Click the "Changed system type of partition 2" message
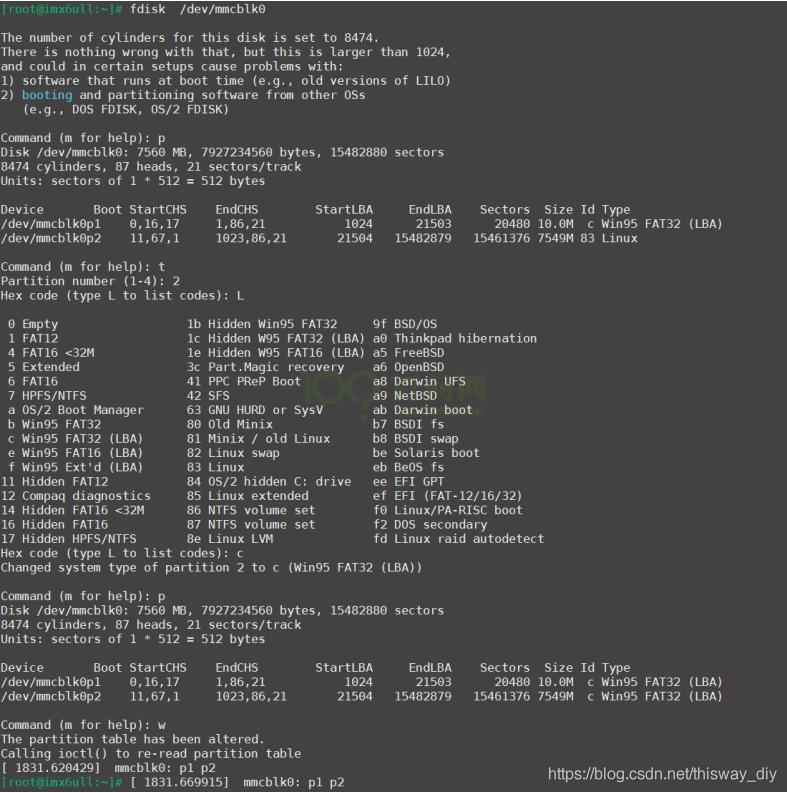The image size is (787, 793). pos(210,568)
